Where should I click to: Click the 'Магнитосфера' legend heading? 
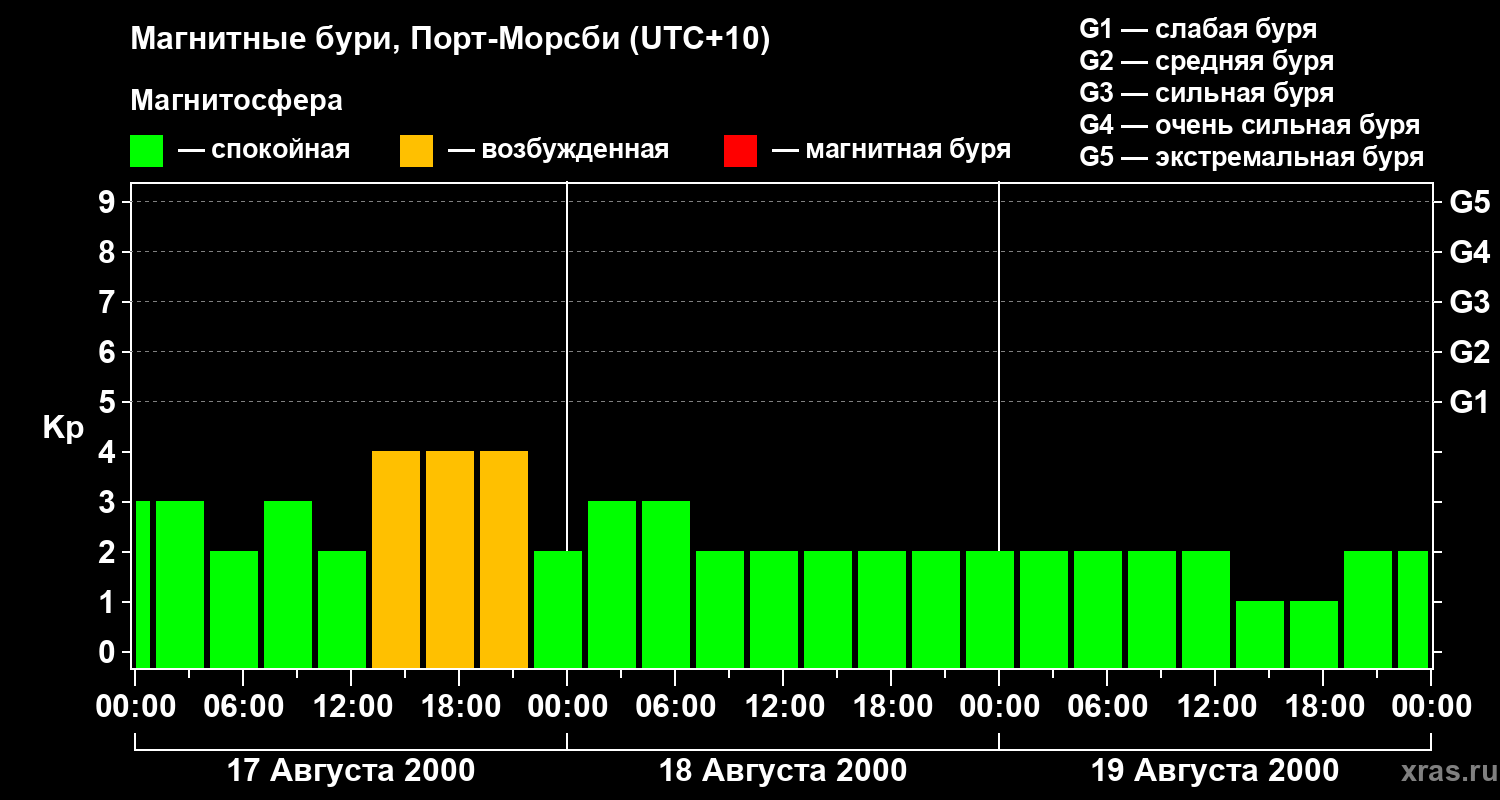pos(236,101)
